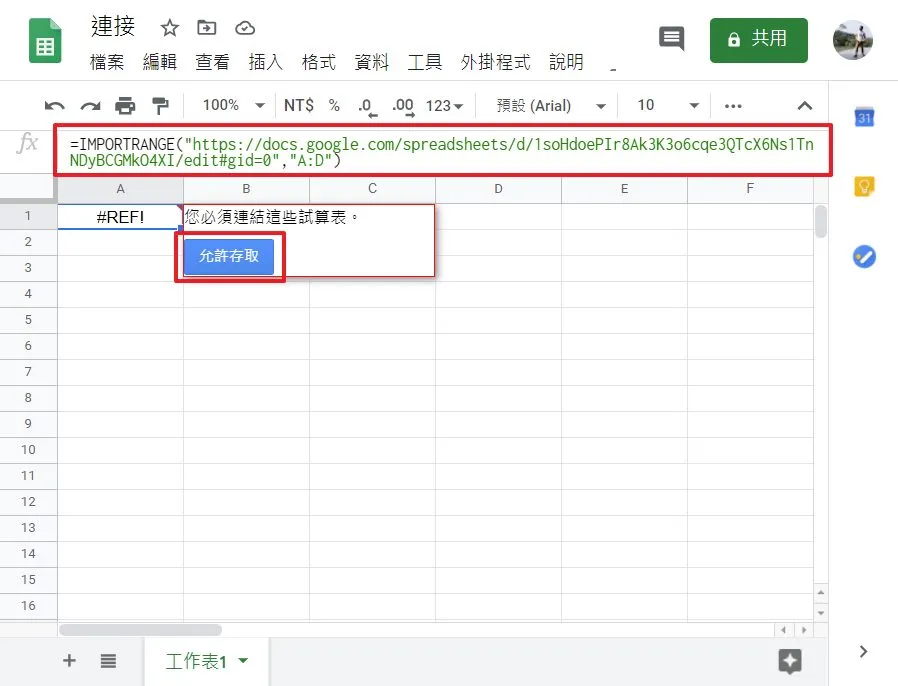Open the Google Sheets home icon
Viewport: 898px width, 686px height.
pyautogui.click(x=45, y=41)
